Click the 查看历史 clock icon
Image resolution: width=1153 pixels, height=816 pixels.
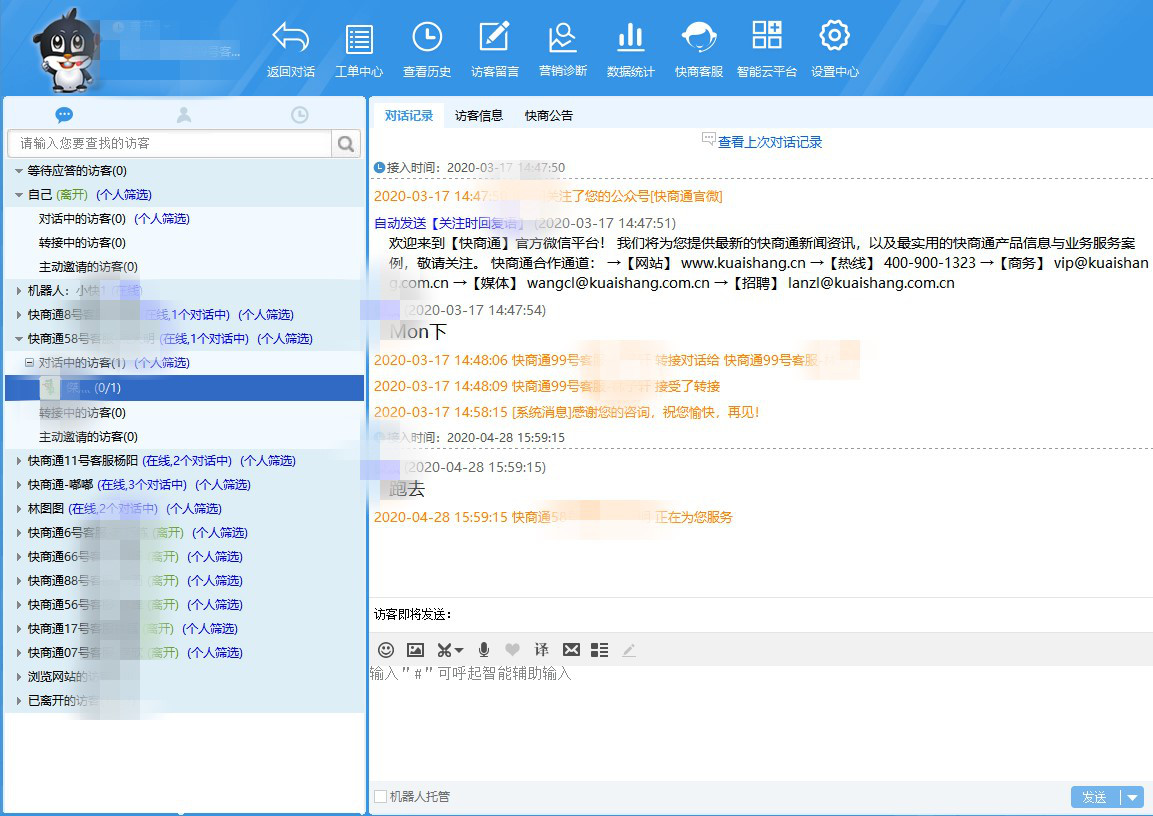[427, 38]
